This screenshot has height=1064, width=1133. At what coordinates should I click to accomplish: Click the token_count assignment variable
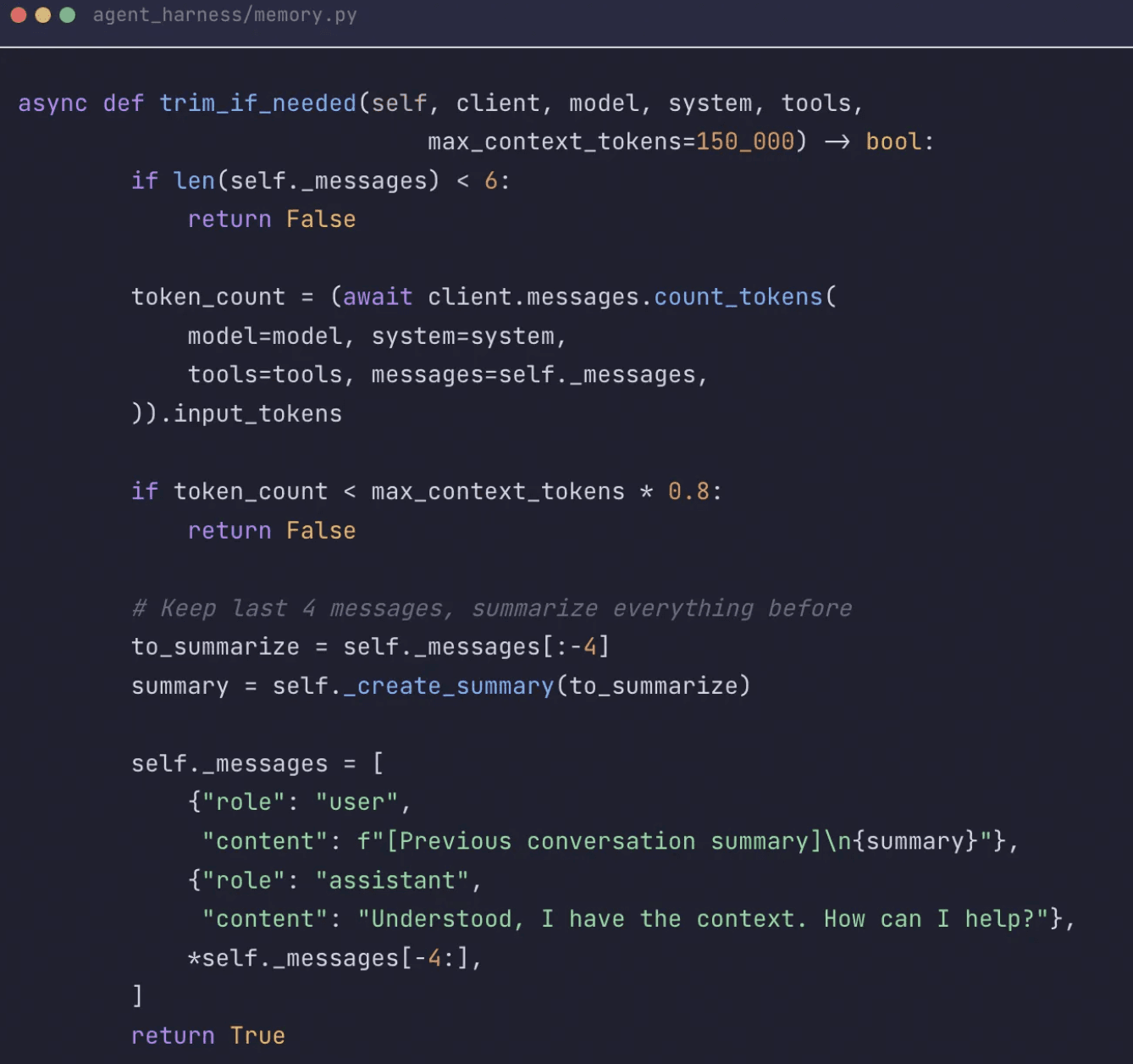[x=208, y=297]
